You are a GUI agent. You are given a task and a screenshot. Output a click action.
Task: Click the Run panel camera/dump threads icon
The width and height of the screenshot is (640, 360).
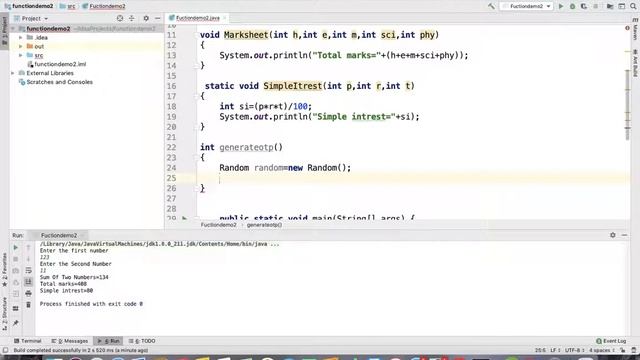click(x=16, y=271)
